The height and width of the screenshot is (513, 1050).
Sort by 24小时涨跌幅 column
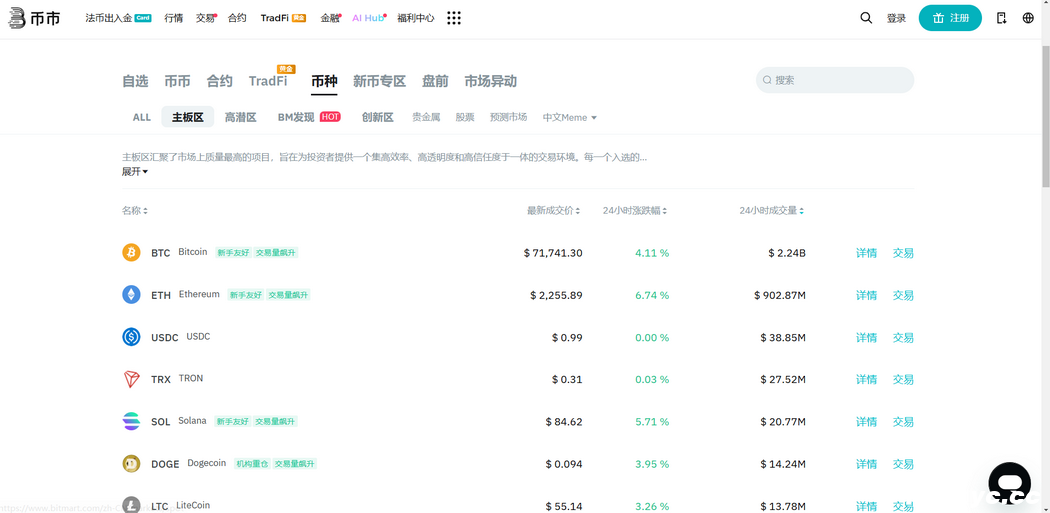pos(635,210)
